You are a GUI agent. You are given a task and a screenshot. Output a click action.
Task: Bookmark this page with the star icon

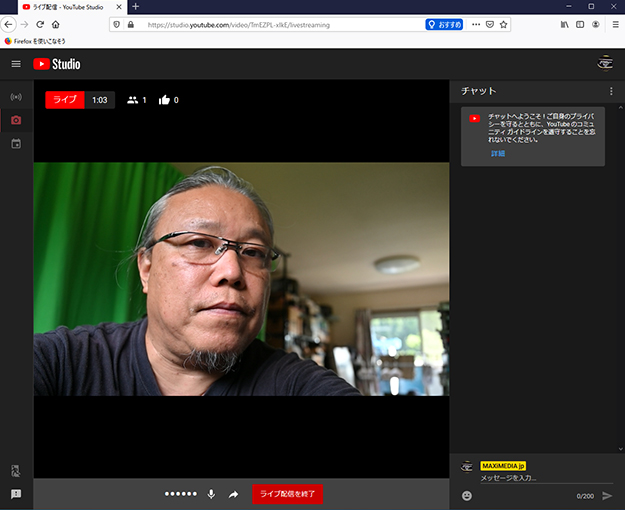coord(504,24)
